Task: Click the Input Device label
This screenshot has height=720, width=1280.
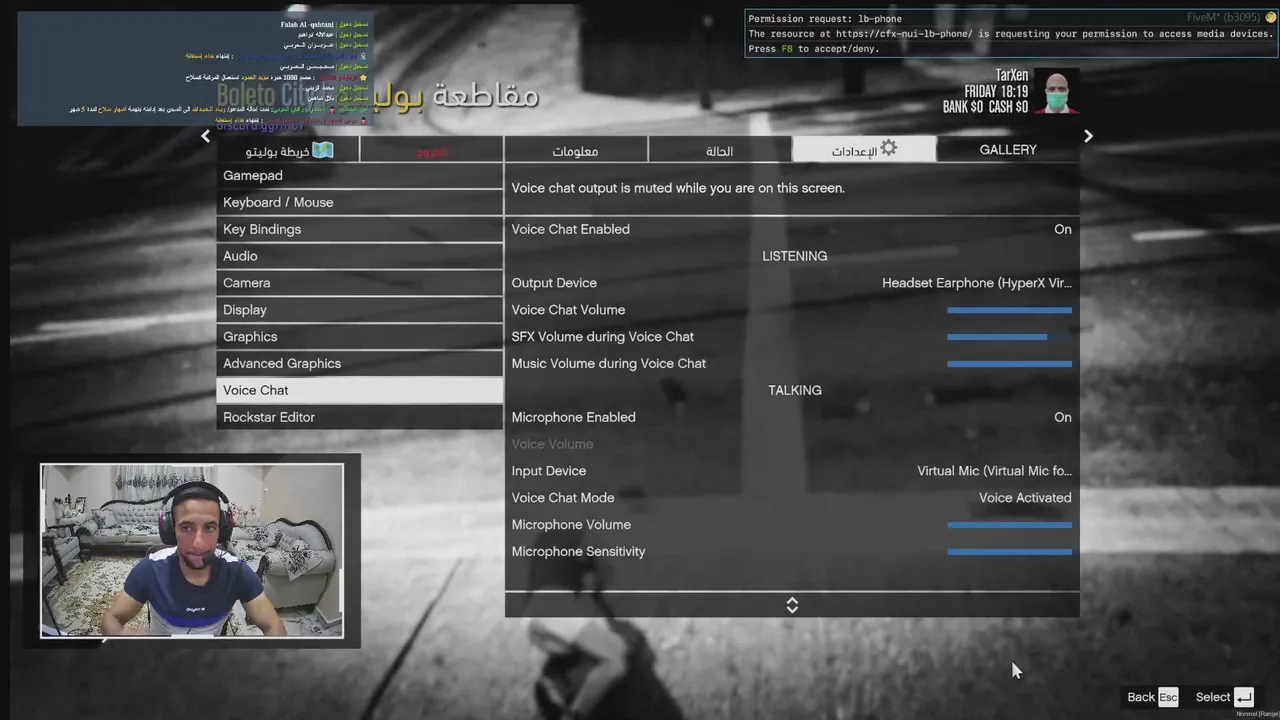Action: (x=549, y=471)
